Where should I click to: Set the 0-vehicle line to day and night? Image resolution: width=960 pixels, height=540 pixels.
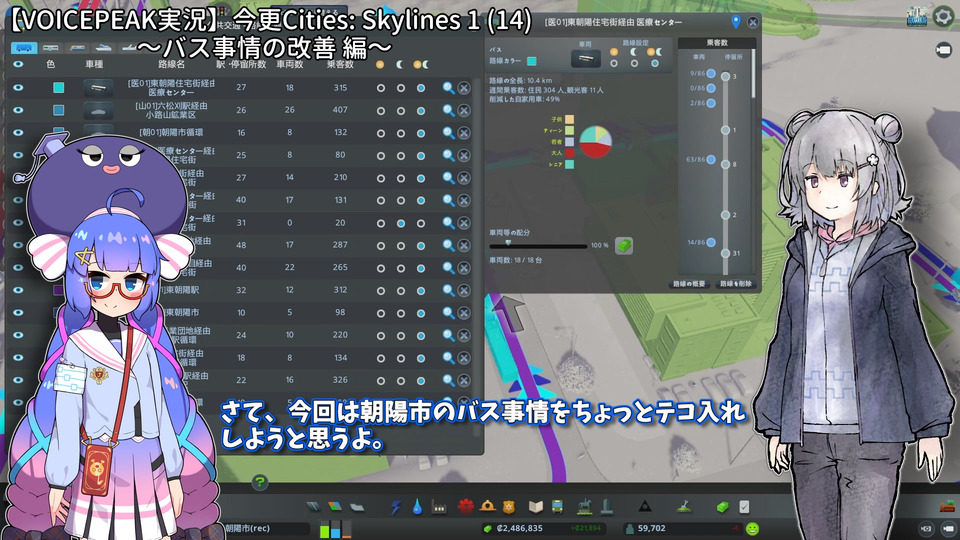(x=421, y=223)
